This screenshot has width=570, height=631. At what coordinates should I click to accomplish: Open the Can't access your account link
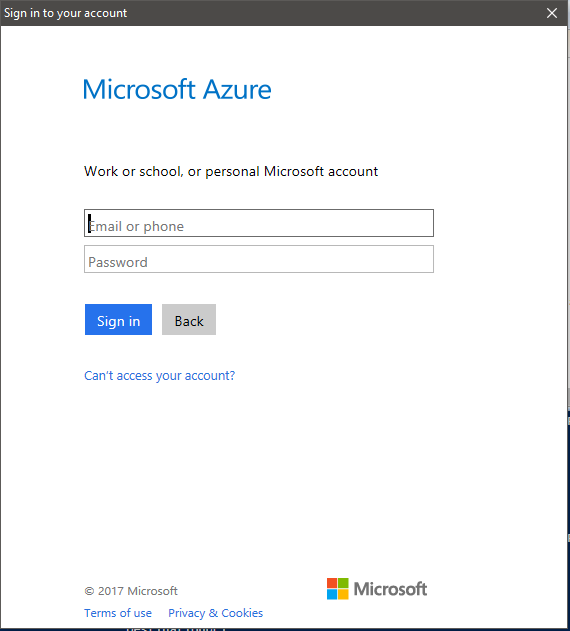click(x=159, y=375)
